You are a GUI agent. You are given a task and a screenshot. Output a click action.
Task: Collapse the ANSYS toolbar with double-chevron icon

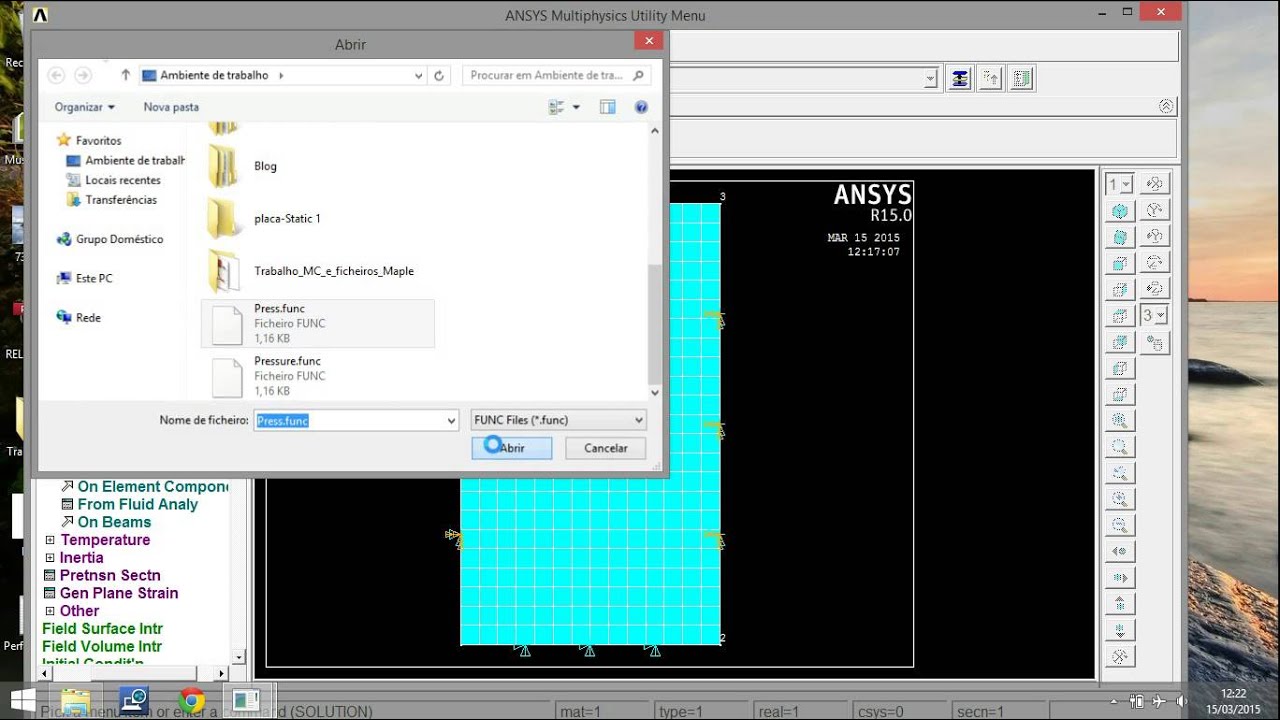point(1165,106)
